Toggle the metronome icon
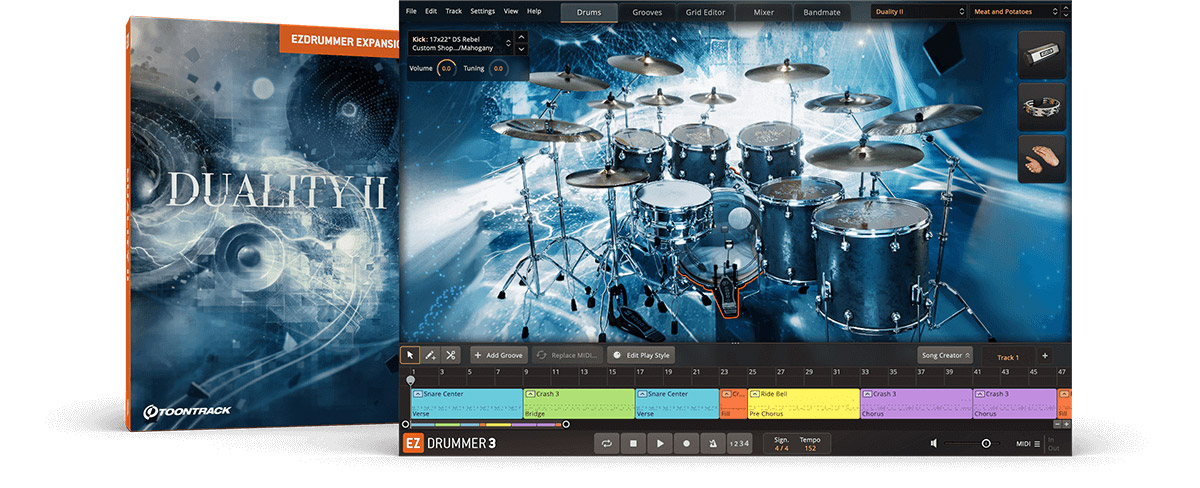1200x488 pixels. click(712, 443)
